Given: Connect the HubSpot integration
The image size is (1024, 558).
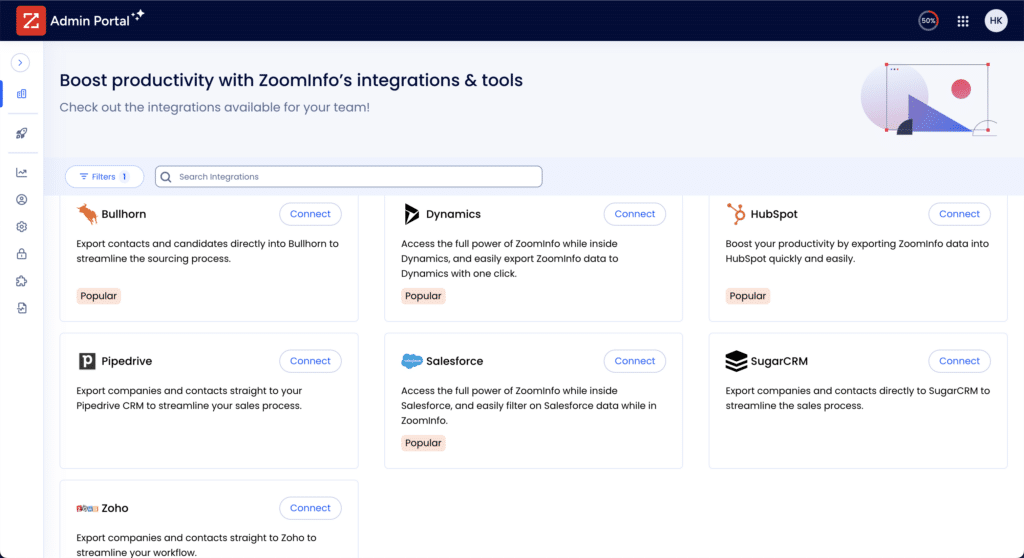Looking at the screenshot, I should tap(959, 214).
